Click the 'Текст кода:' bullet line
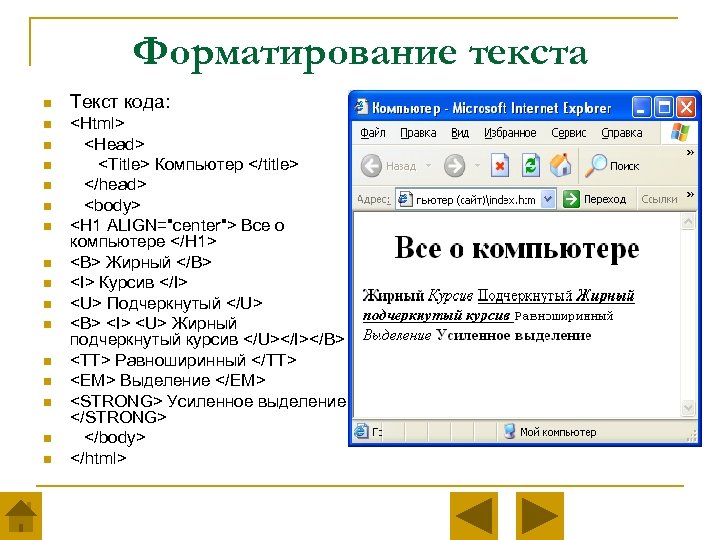 coord(120,102)
